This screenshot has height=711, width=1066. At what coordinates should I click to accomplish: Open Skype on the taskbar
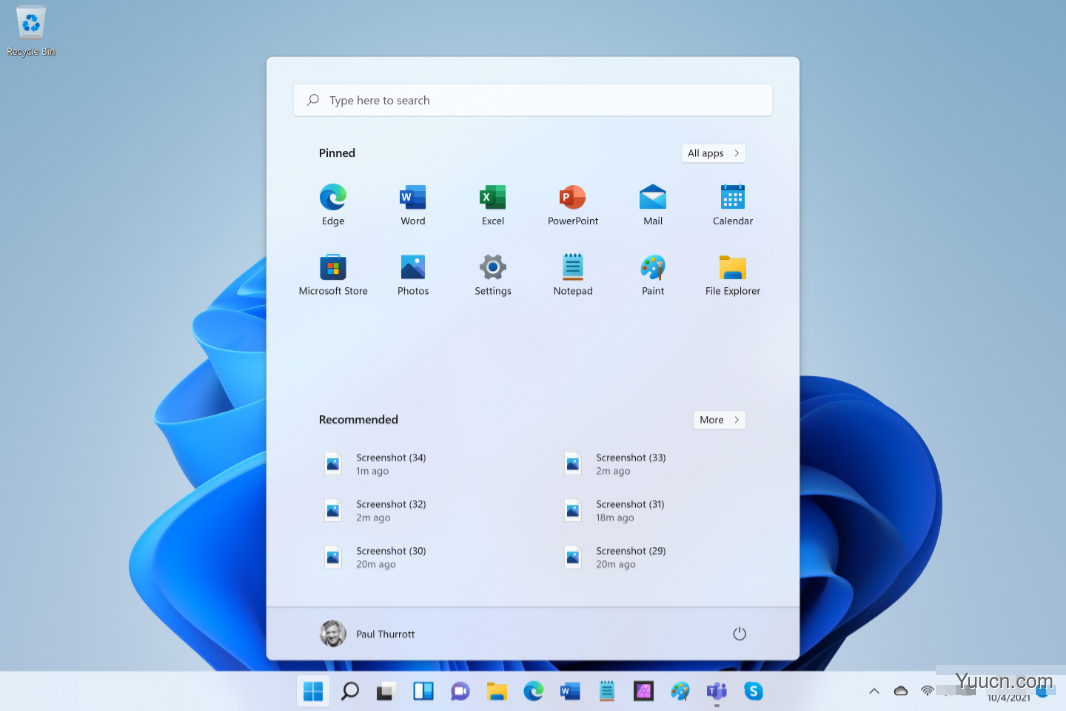coord(753,691)
